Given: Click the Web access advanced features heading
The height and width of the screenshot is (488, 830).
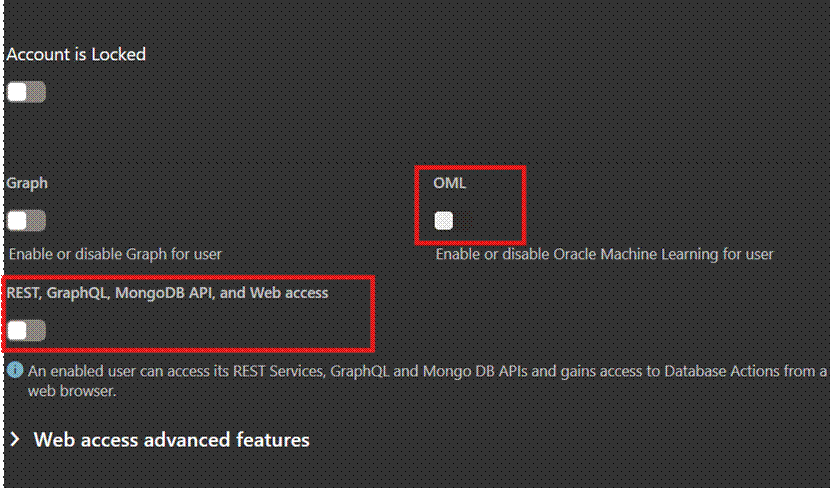Looking at the screenshot, I should pyautogui.click(x=171, y=440).
